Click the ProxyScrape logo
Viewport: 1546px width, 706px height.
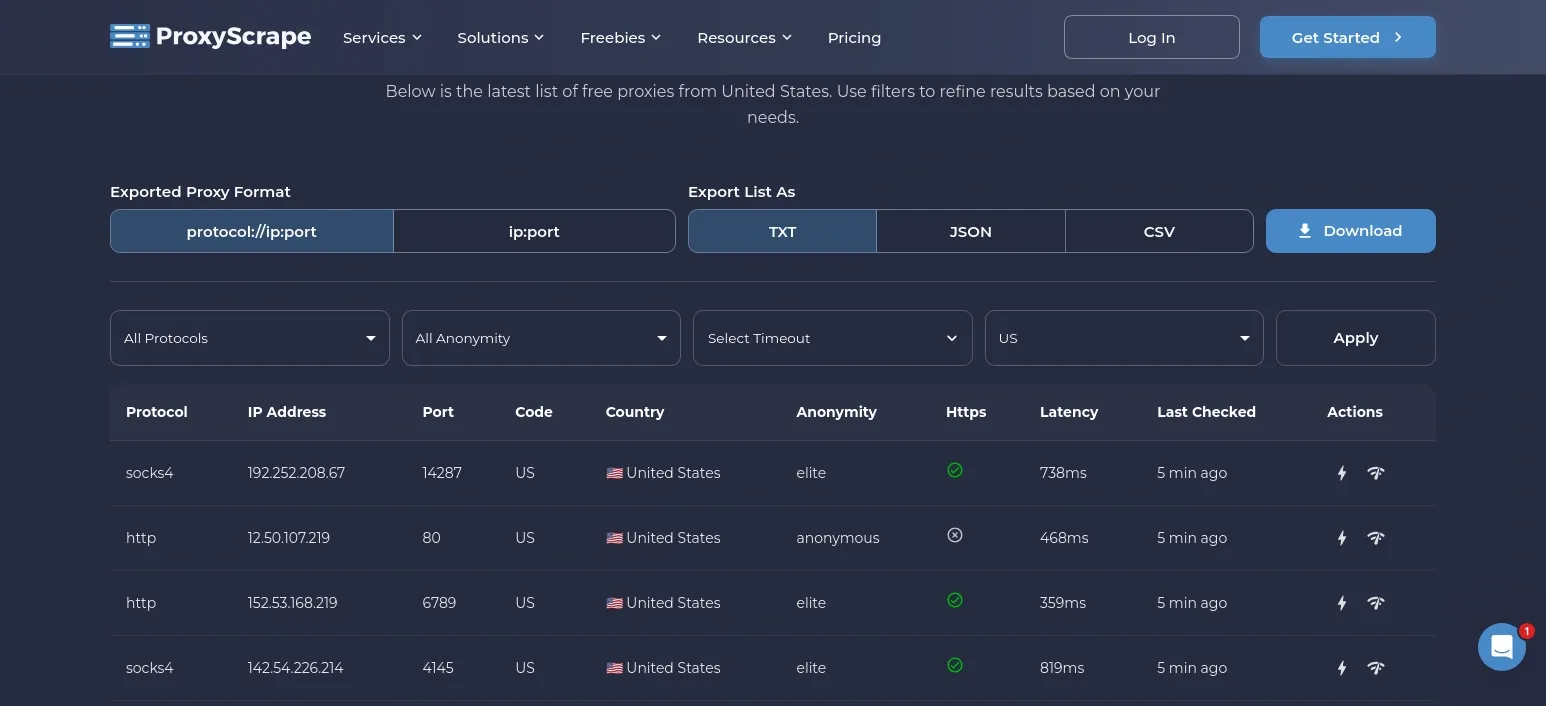[x=210, y=37]
